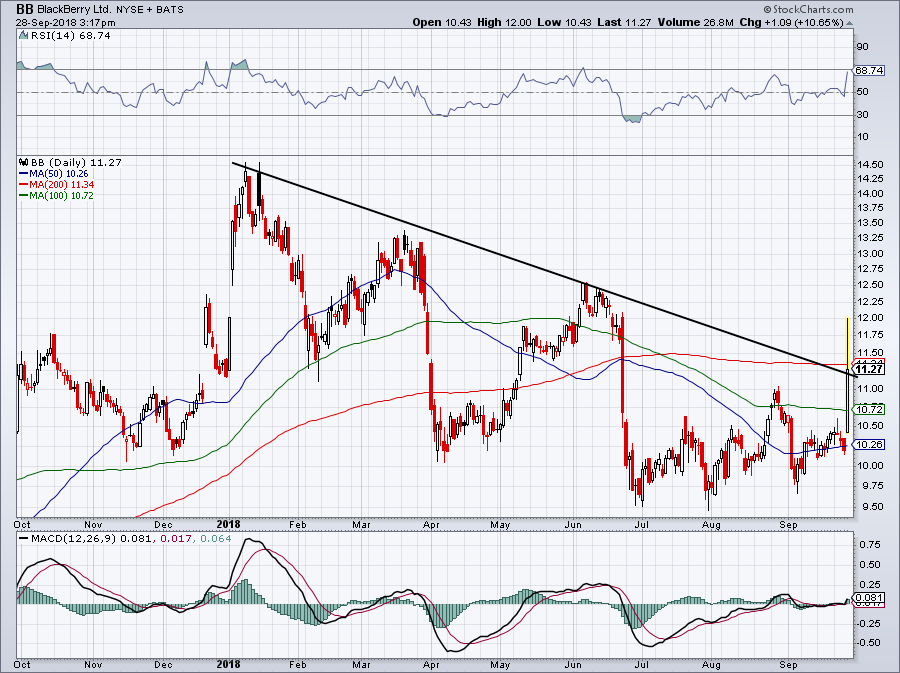
Task: Select the BB ticker symbol in header
Action: click(24, 9)
